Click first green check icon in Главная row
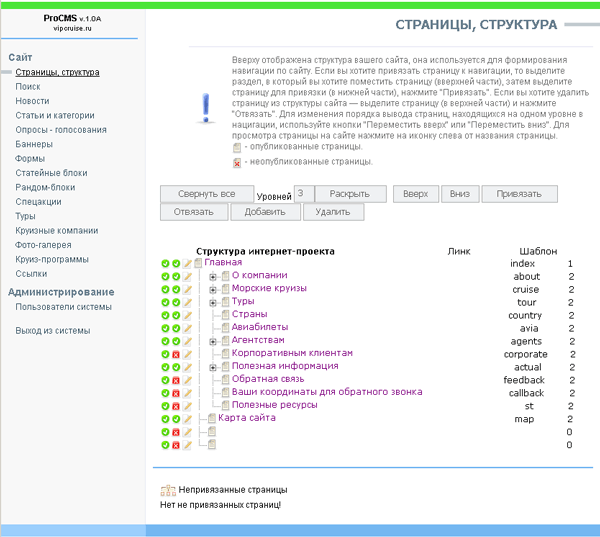The image size is (600, 537). 165,264
